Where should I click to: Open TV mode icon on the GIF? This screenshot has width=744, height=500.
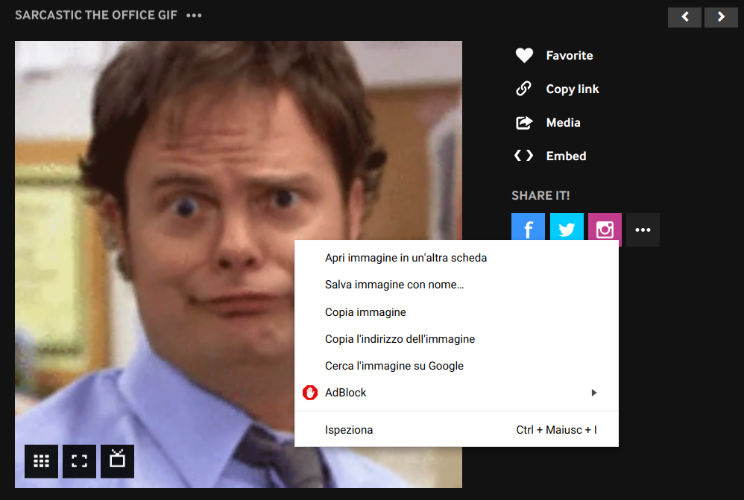[117, 461]
